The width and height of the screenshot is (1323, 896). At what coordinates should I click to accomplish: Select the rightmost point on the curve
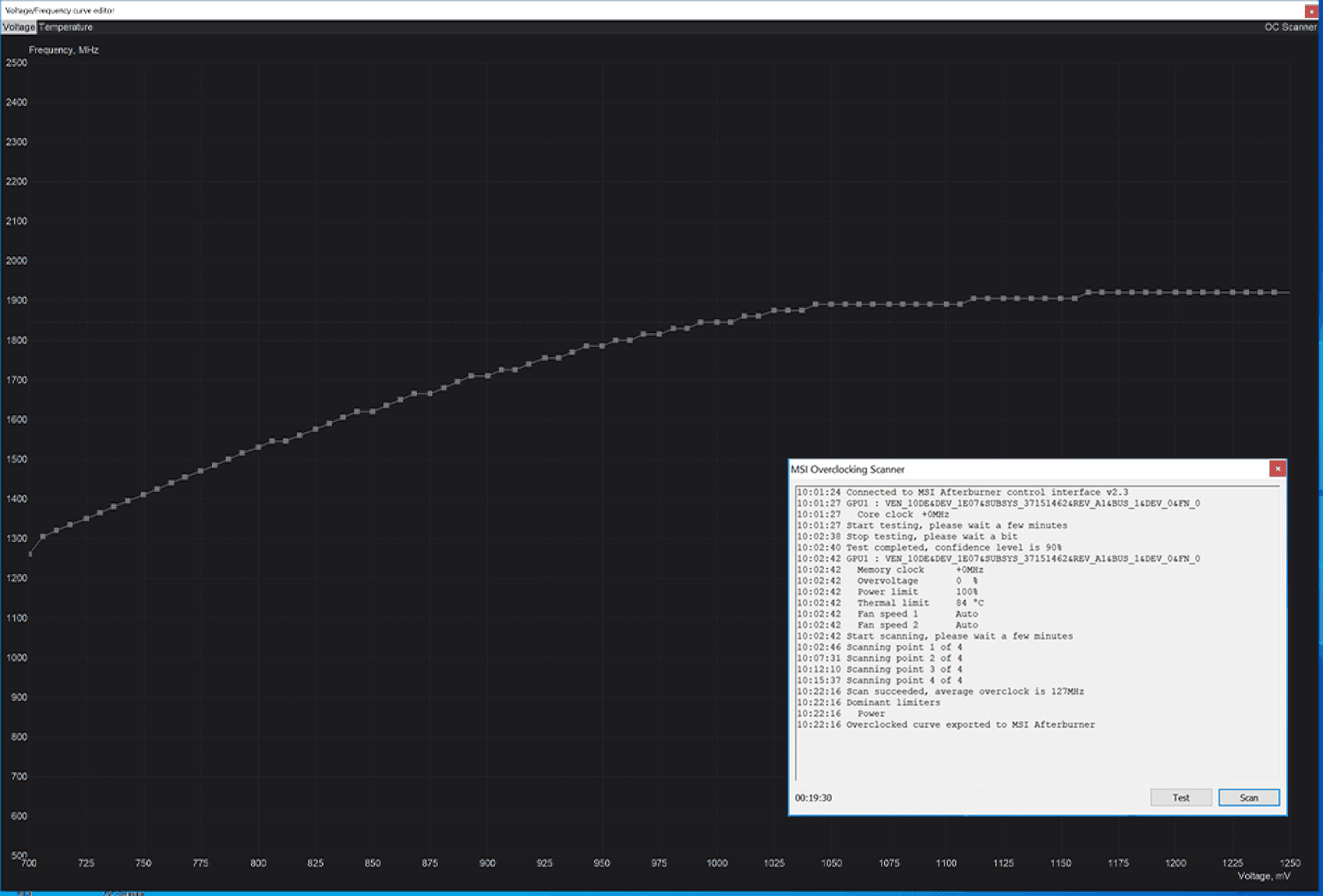[1275, 293]
